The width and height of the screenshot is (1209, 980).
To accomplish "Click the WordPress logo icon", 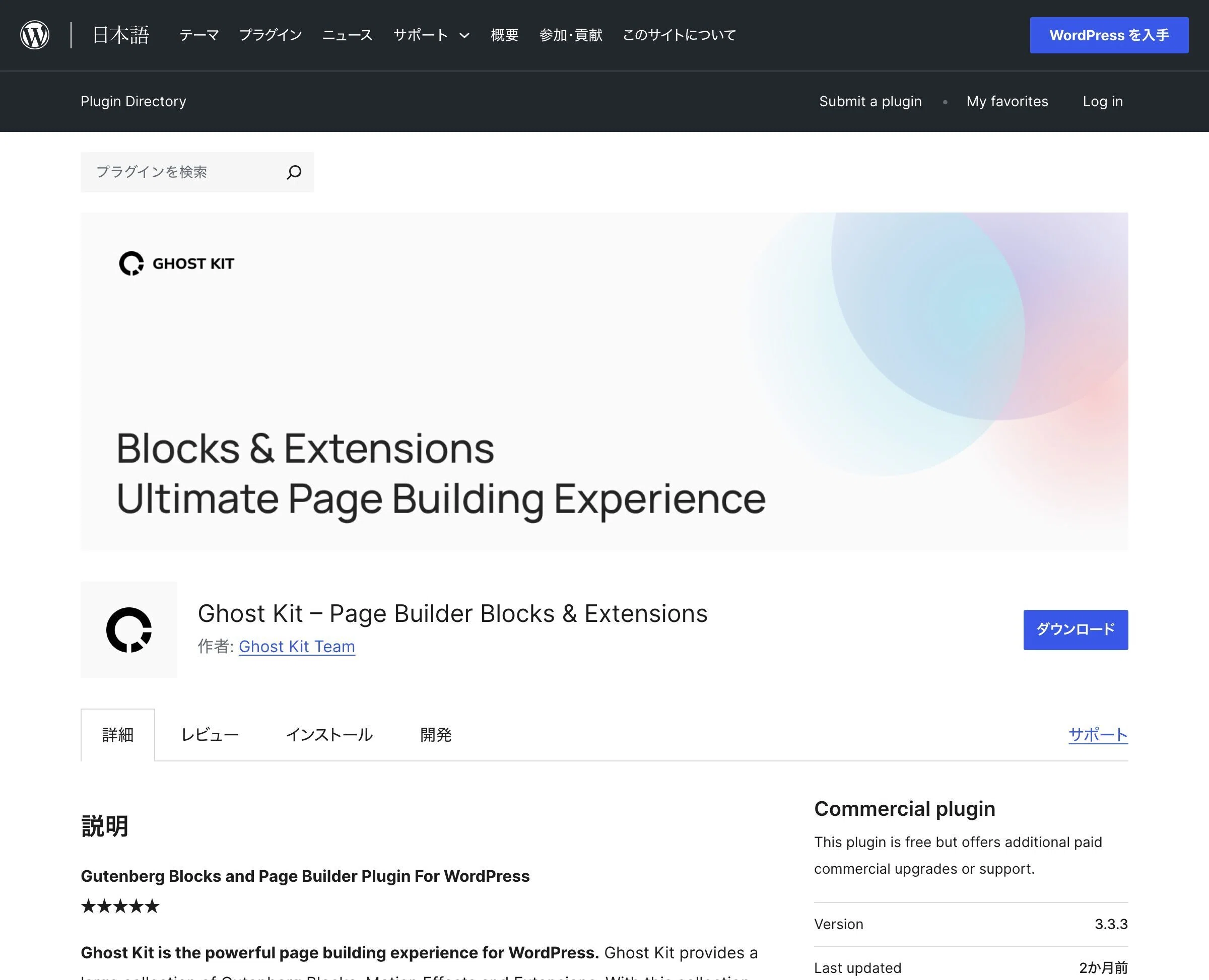I will pyautogui.click(x=34, y=35).
